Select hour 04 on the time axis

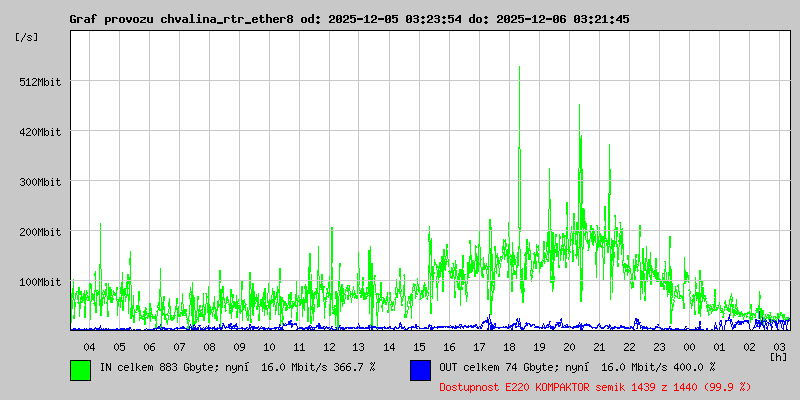tap(89, 346)
